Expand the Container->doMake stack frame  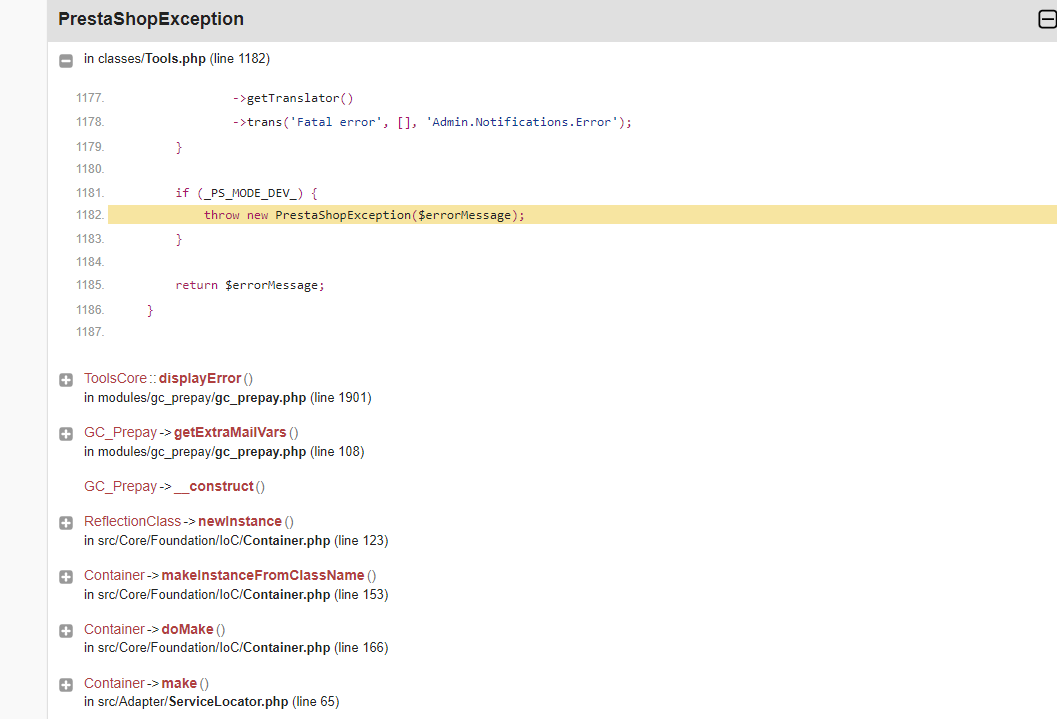(x=65, y=631)
